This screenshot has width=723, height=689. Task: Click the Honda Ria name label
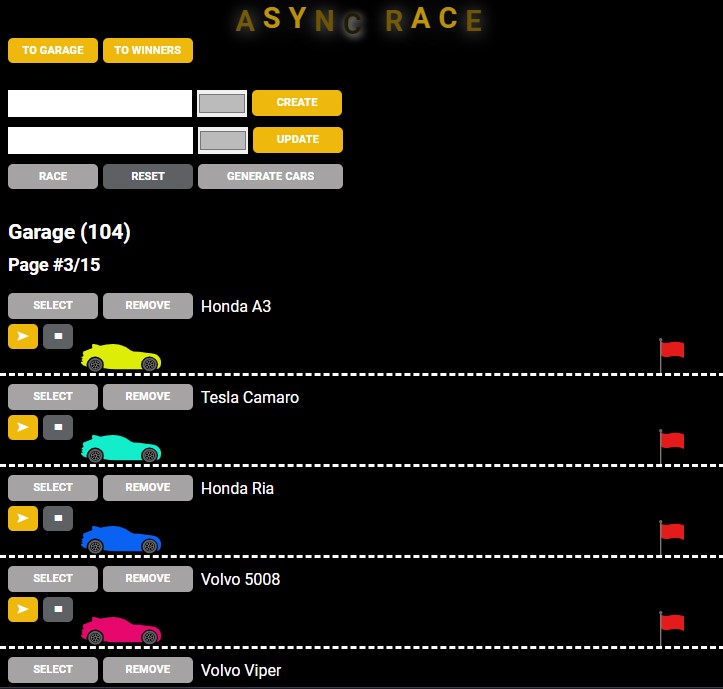237,488
